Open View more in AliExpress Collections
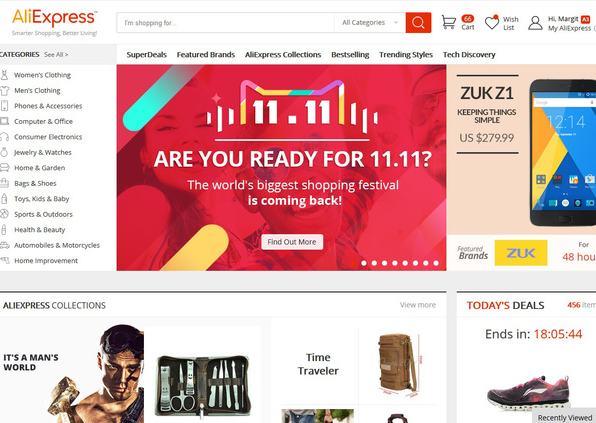596x423 pixels. point(418,305)
